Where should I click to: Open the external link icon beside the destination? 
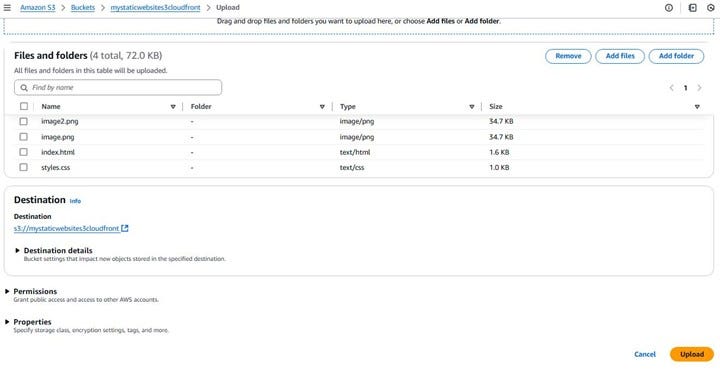point(125,228)
